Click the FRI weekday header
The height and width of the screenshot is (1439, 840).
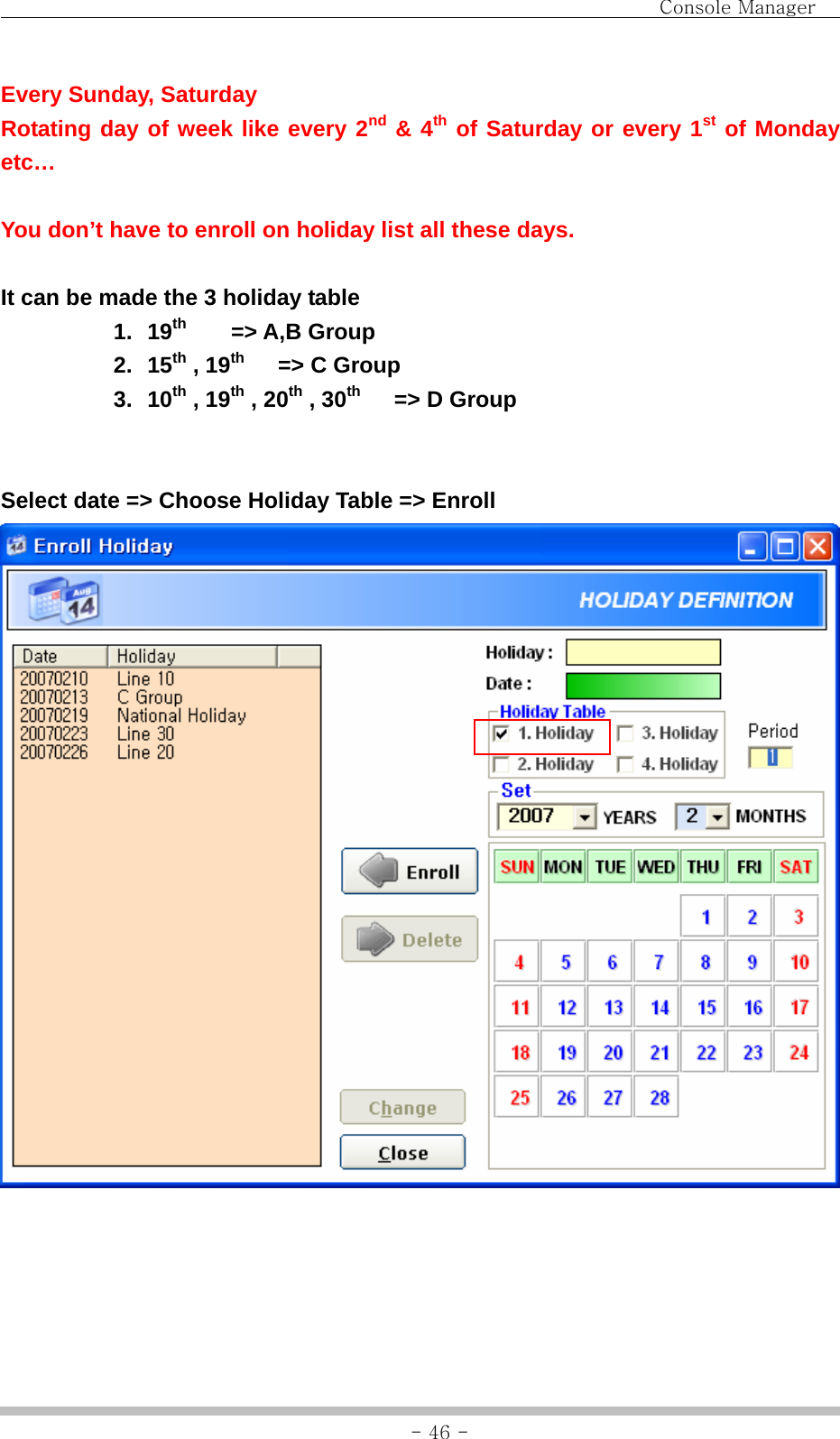[x=749, y=867]
